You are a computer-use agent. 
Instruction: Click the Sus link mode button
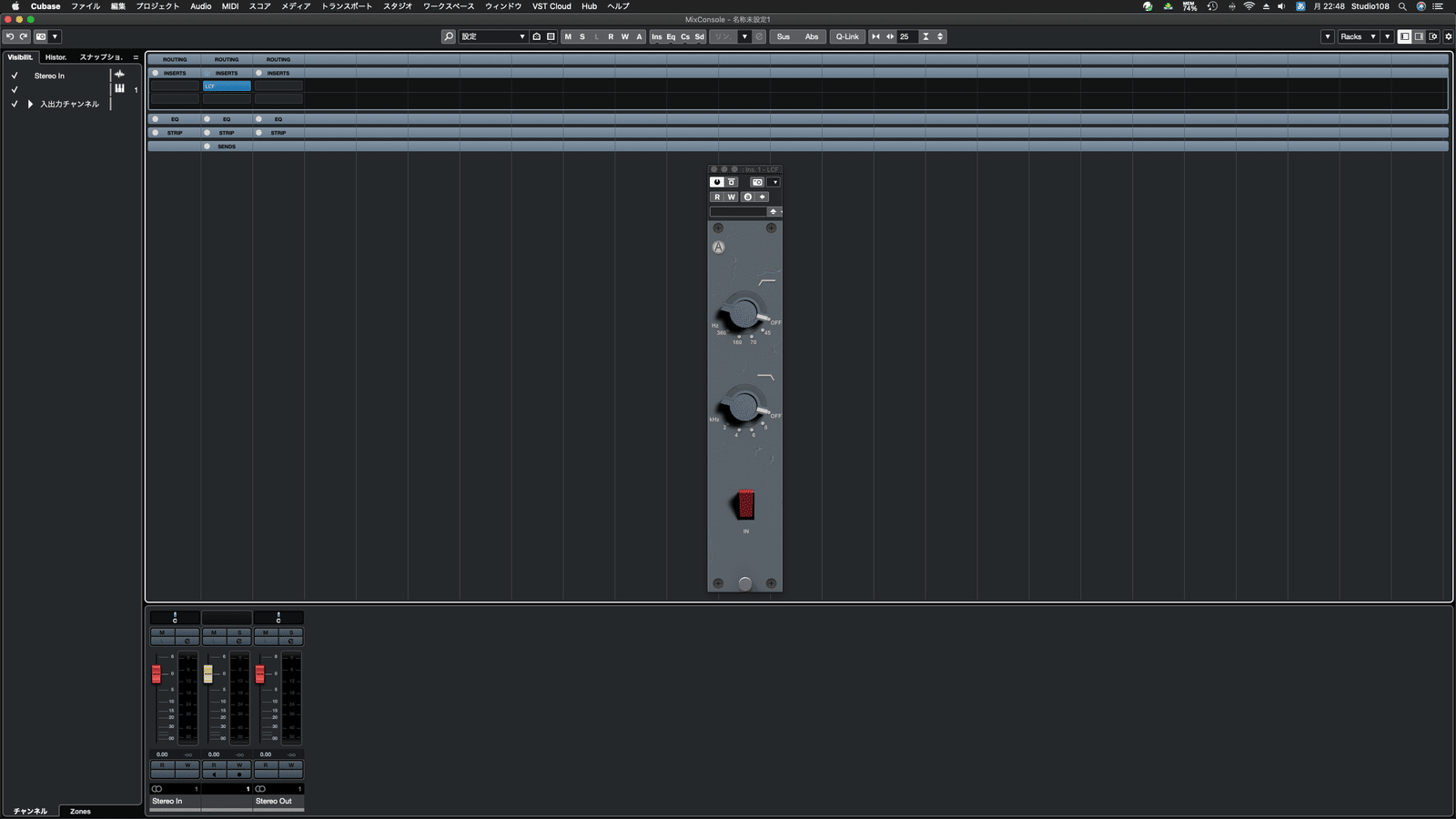784,36
